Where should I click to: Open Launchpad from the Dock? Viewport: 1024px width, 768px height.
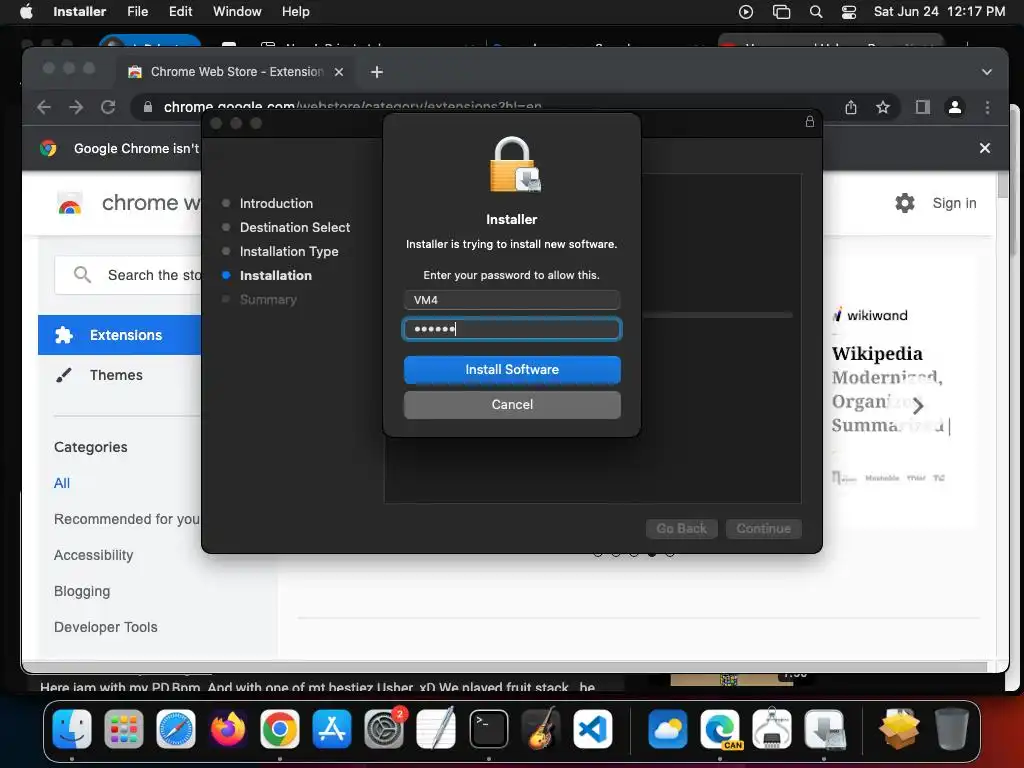tap(124, 729)
